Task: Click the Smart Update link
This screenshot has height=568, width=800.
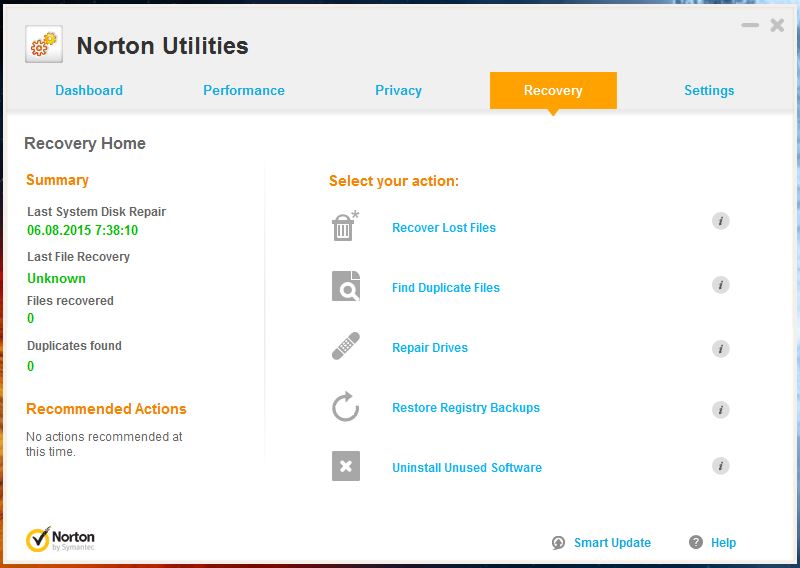Action: click(612, 542)
